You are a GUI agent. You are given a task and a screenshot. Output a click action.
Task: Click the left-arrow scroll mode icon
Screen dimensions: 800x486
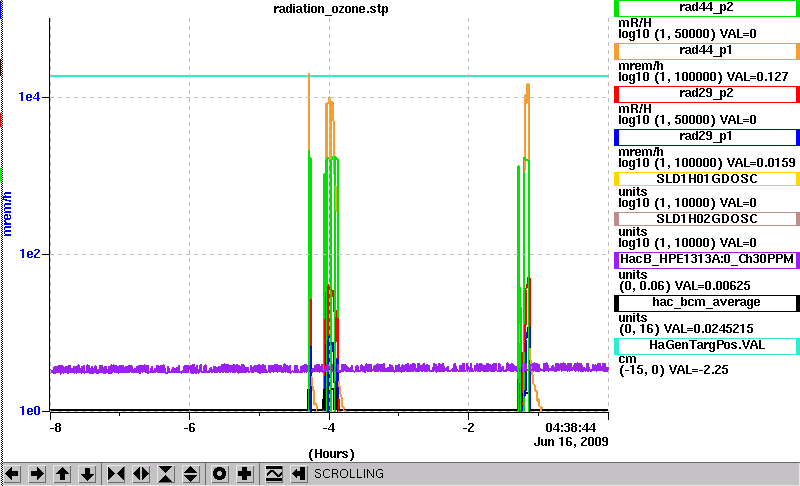coord(299,474)
